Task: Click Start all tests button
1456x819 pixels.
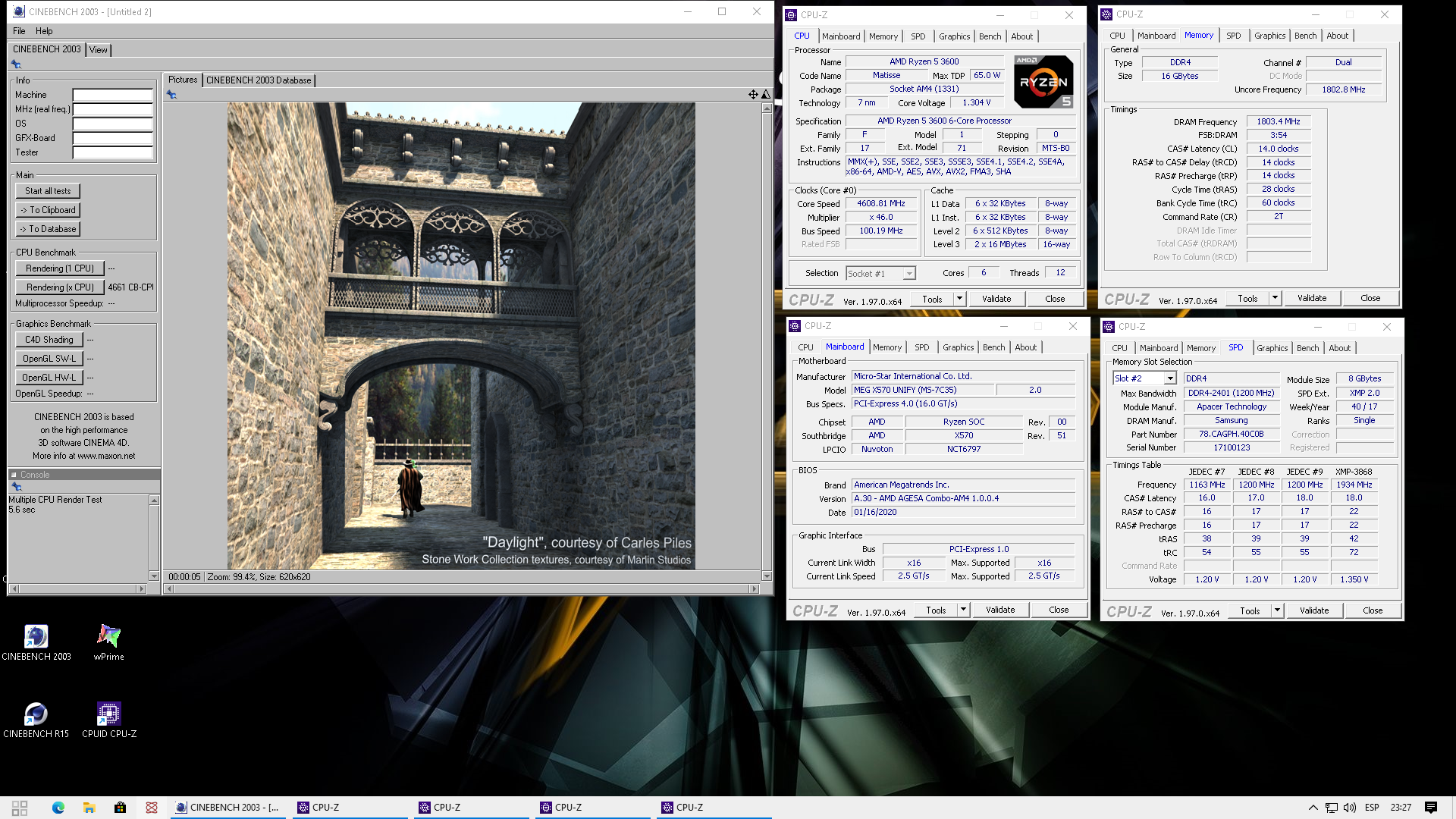Action: coord(48,191)
